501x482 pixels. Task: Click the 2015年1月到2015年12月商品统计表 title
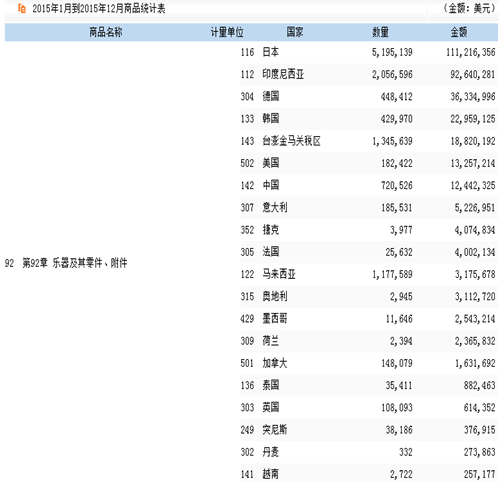99,8
